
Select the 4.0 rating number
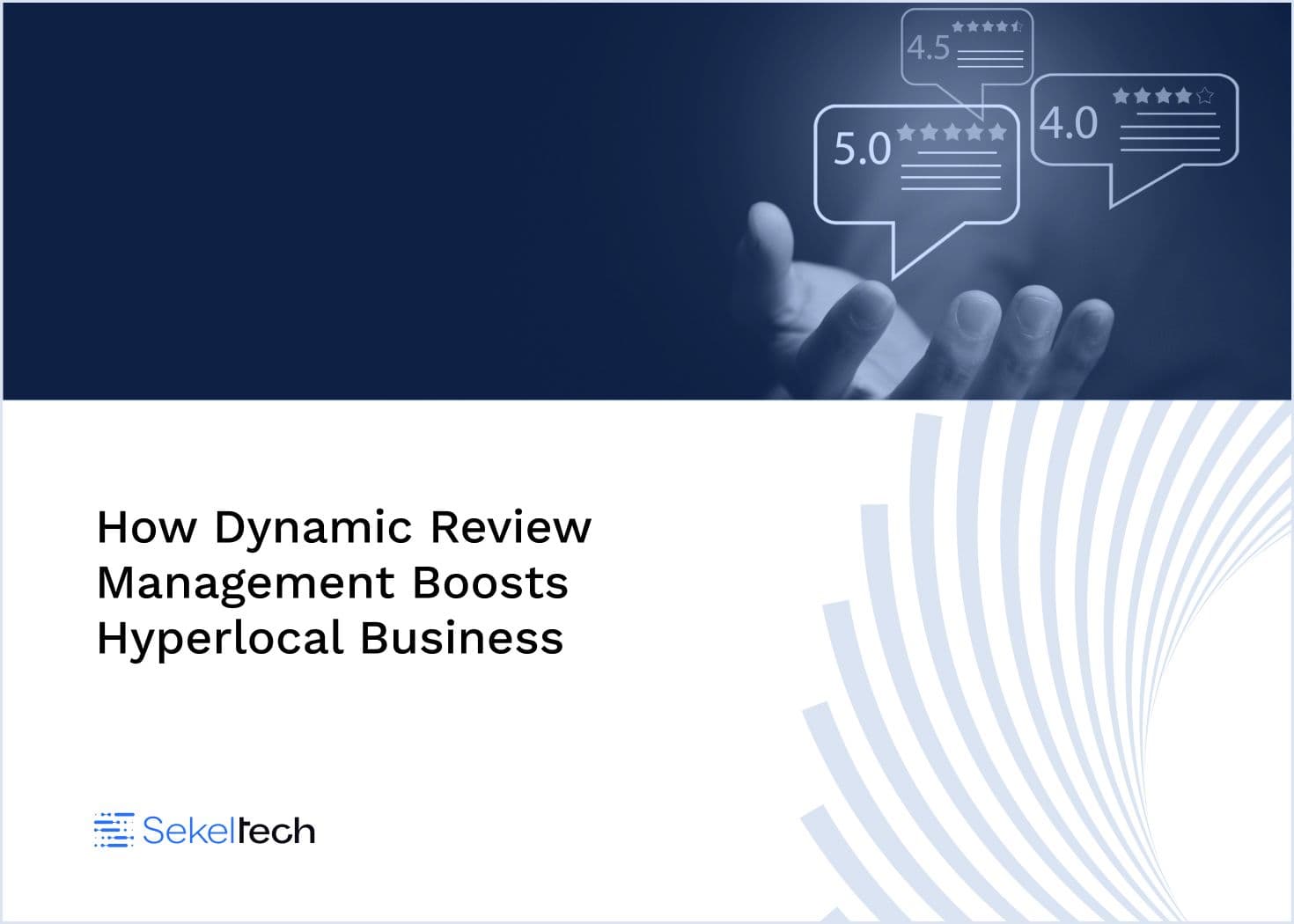coord(1070,122)
